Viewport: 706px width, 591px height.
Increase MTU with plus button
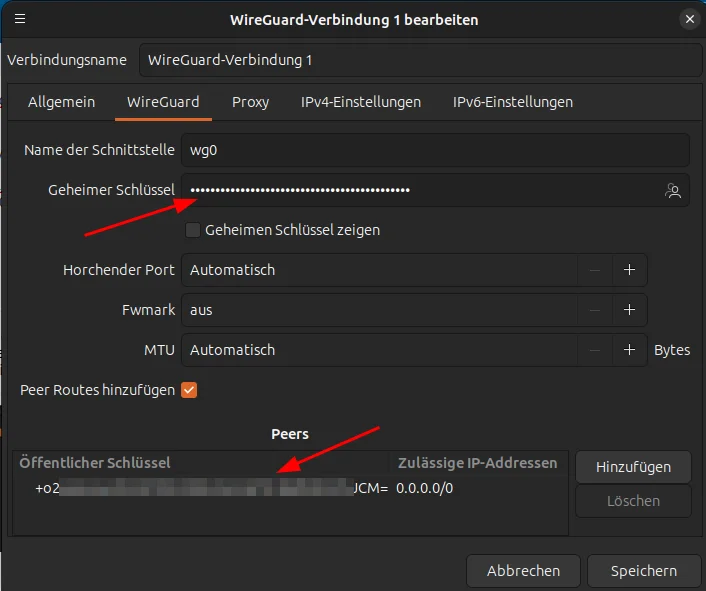629,350
